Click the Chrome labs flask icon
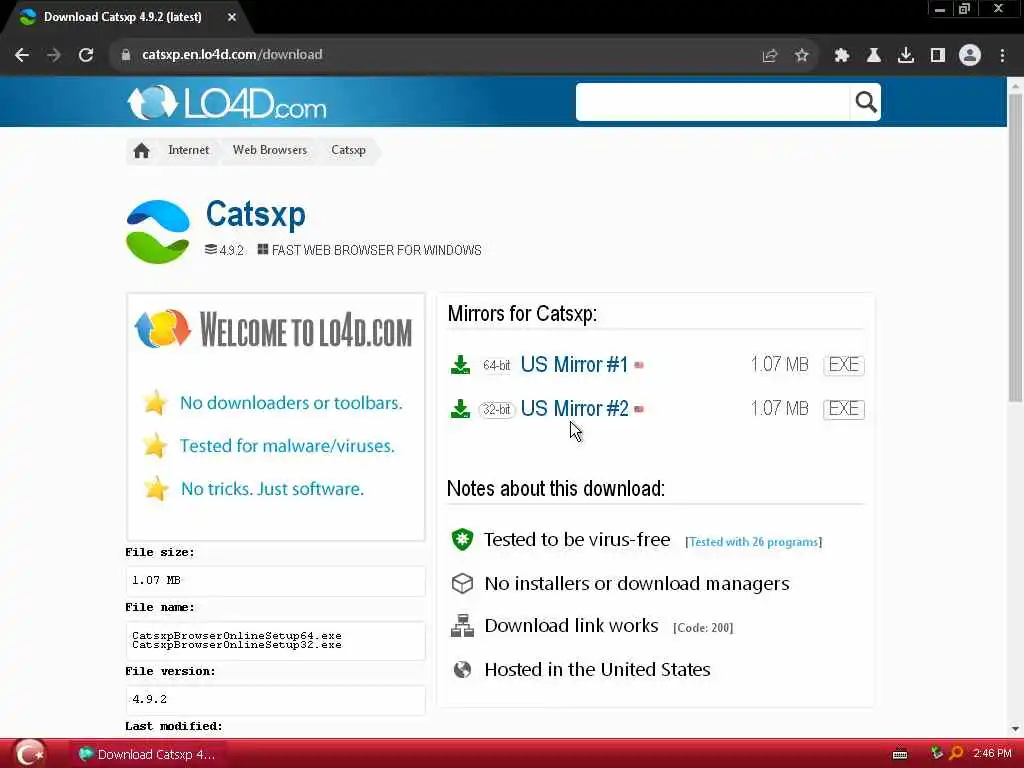This screenshot has height=768, width=1024. 874,56
